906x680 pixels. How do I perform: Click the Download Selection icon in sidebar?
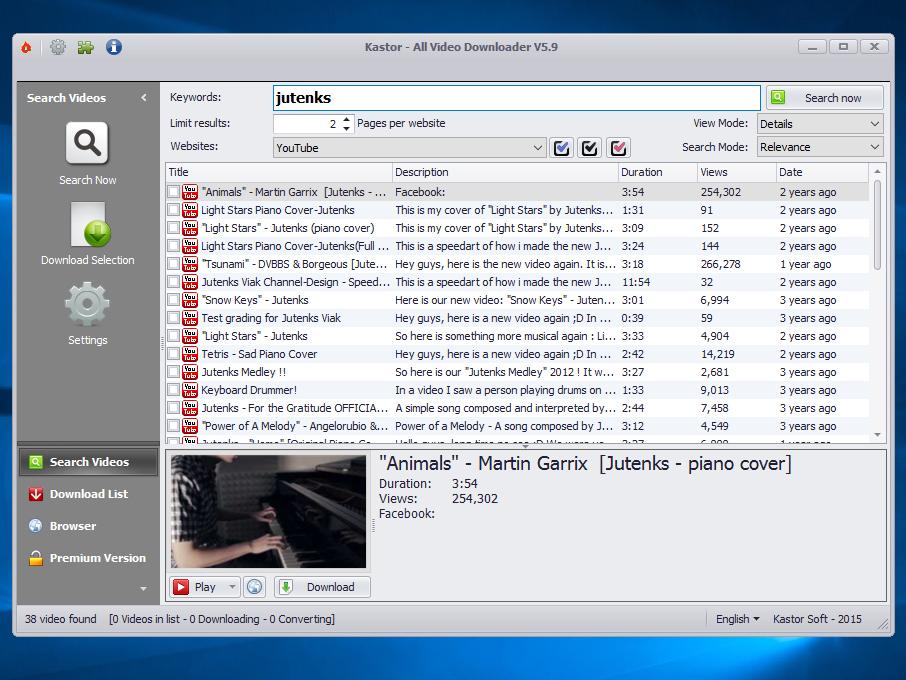pyautogui.click(x=88, y=224)
